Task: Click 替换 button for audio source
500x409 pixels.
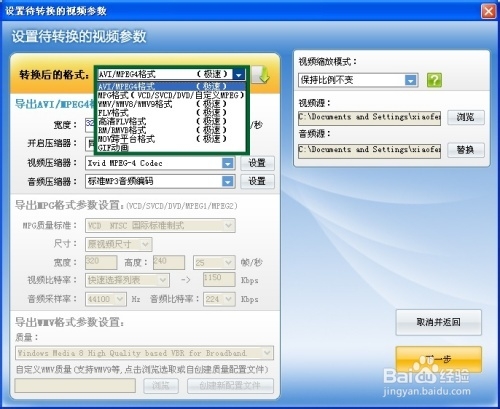Action: (466, 150)
